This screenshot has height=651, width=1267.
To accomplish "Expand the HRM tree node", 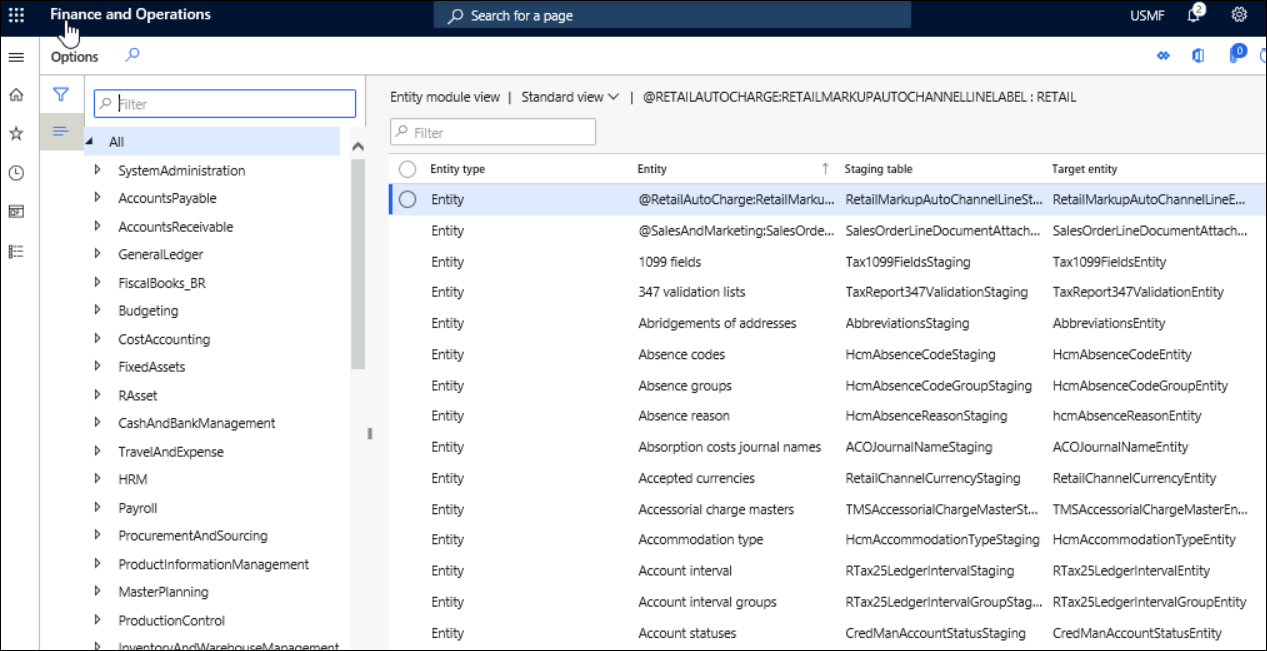I will (x=97, y=479).
